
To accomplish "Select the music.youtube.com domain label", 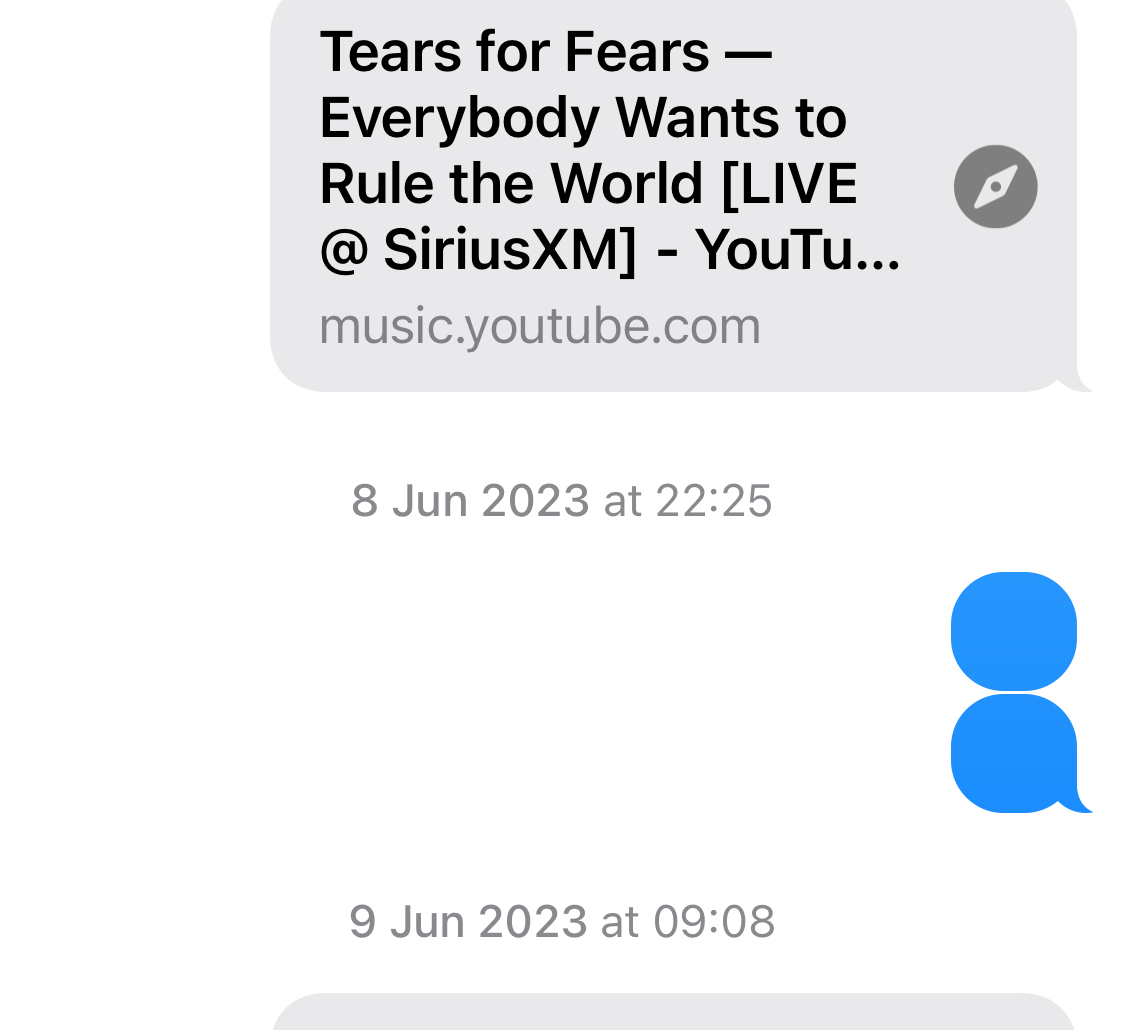I will pos(540,326).
